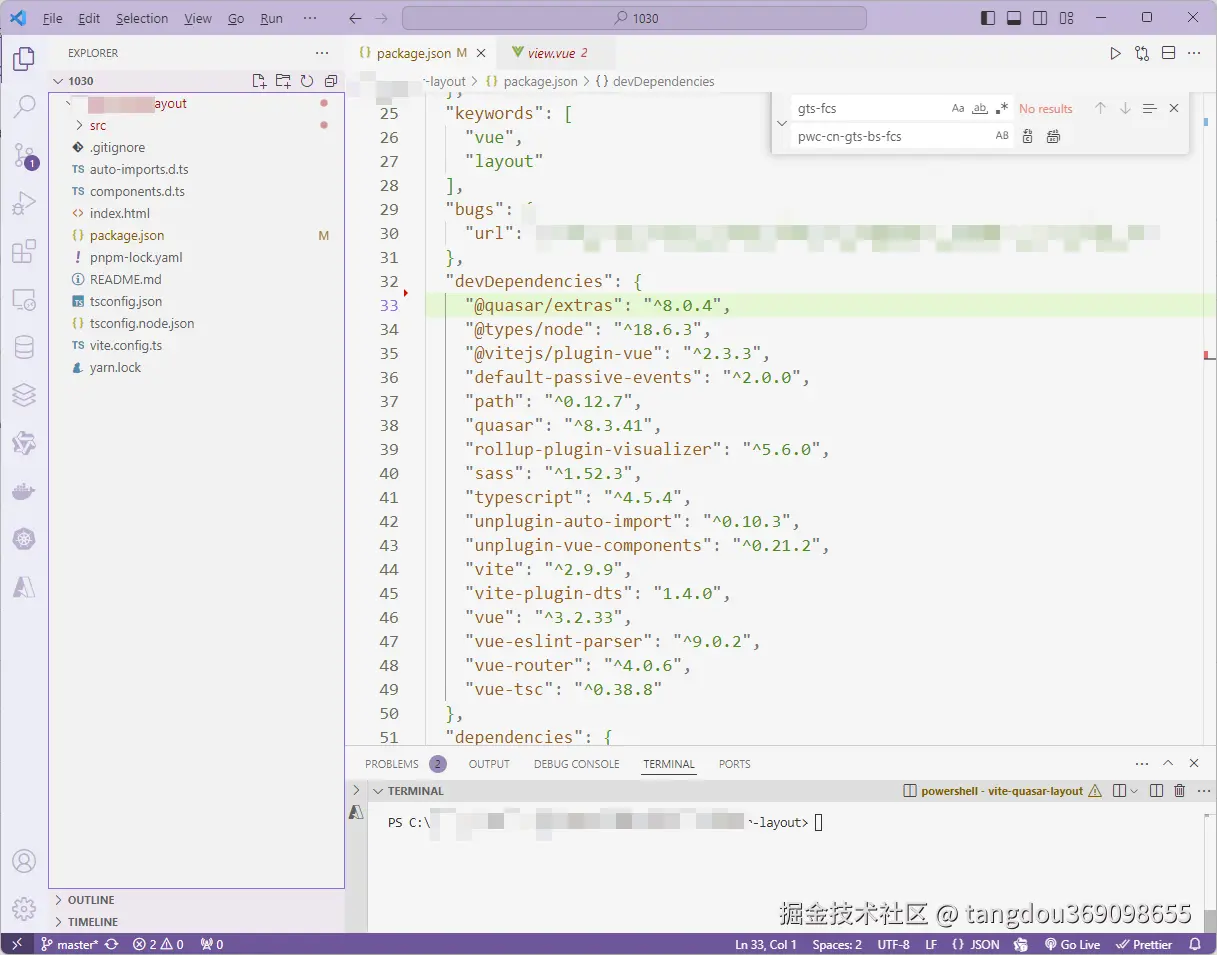
Task: Open the Run menu
Action: click(x=271, y=18)
